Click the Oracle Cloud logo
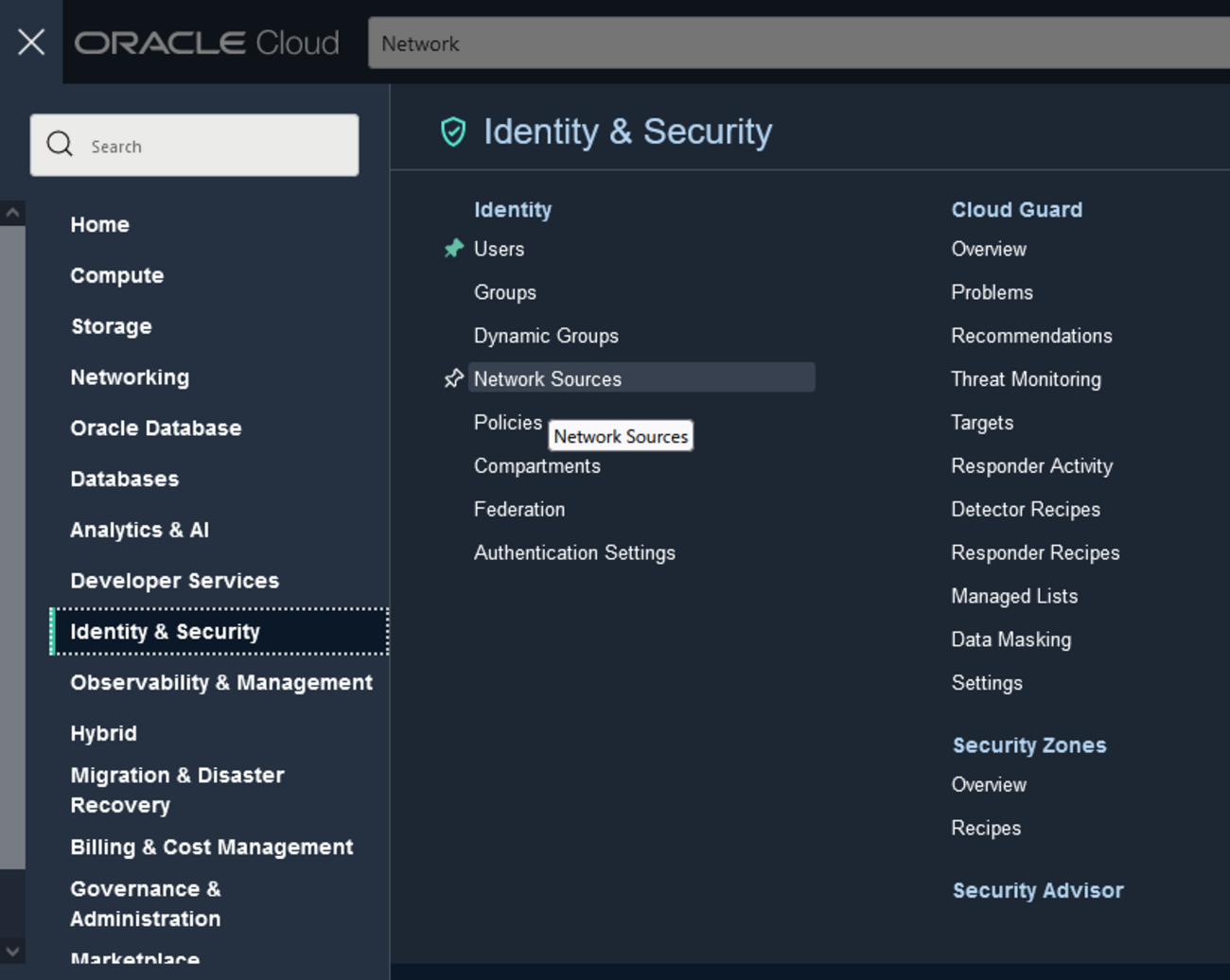Image resolution: width=1230 pixels, height=980 pixels. click(206, 43)
